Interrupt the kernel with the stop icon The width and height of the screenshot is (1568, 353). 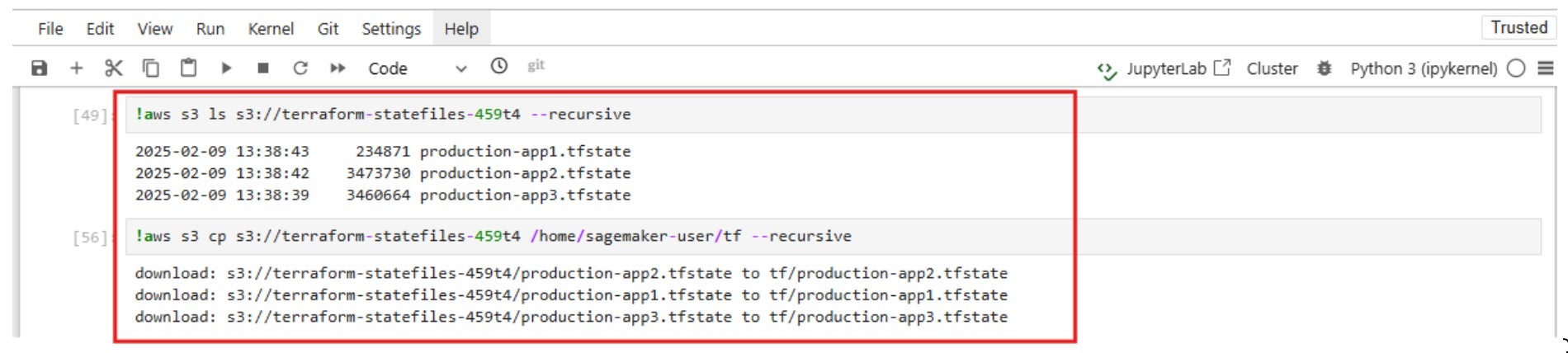click(263, 68)
